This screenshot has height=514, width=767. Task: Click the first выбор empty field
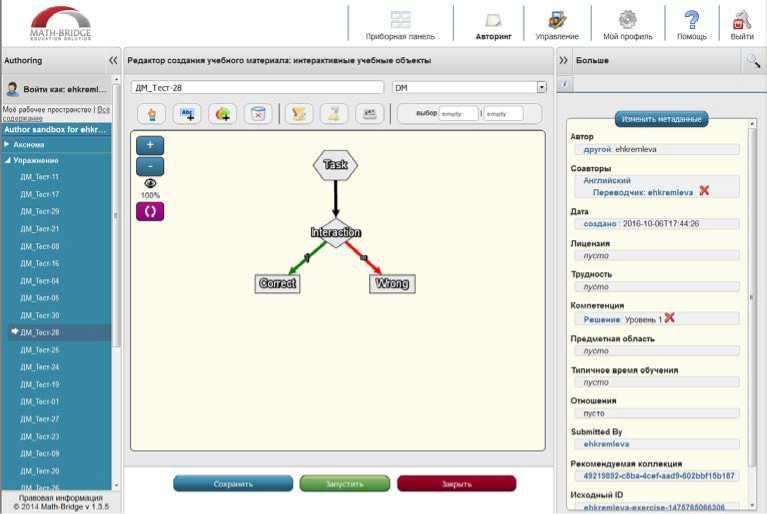click(458, 114)
